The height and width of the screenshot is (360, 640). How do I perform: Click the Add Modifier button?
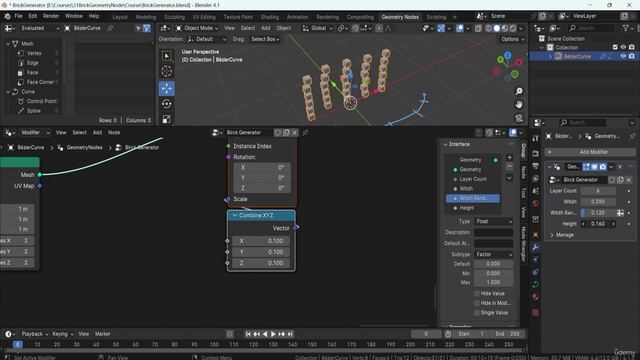pos(590,152)
